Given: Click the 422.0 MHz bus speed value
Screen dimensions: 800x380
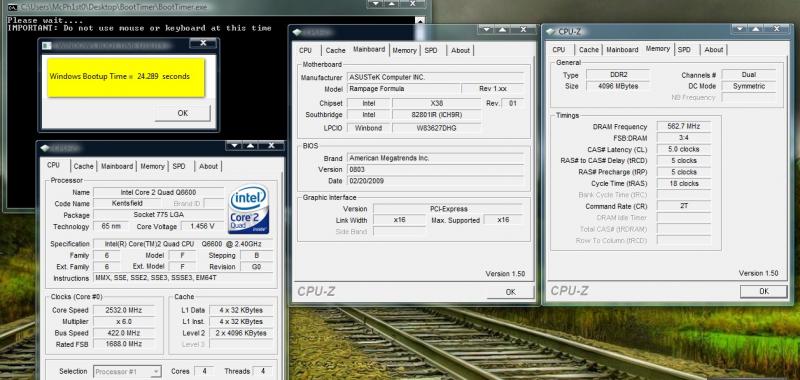Looking at the screenshot, I should [x=124, y=333].
